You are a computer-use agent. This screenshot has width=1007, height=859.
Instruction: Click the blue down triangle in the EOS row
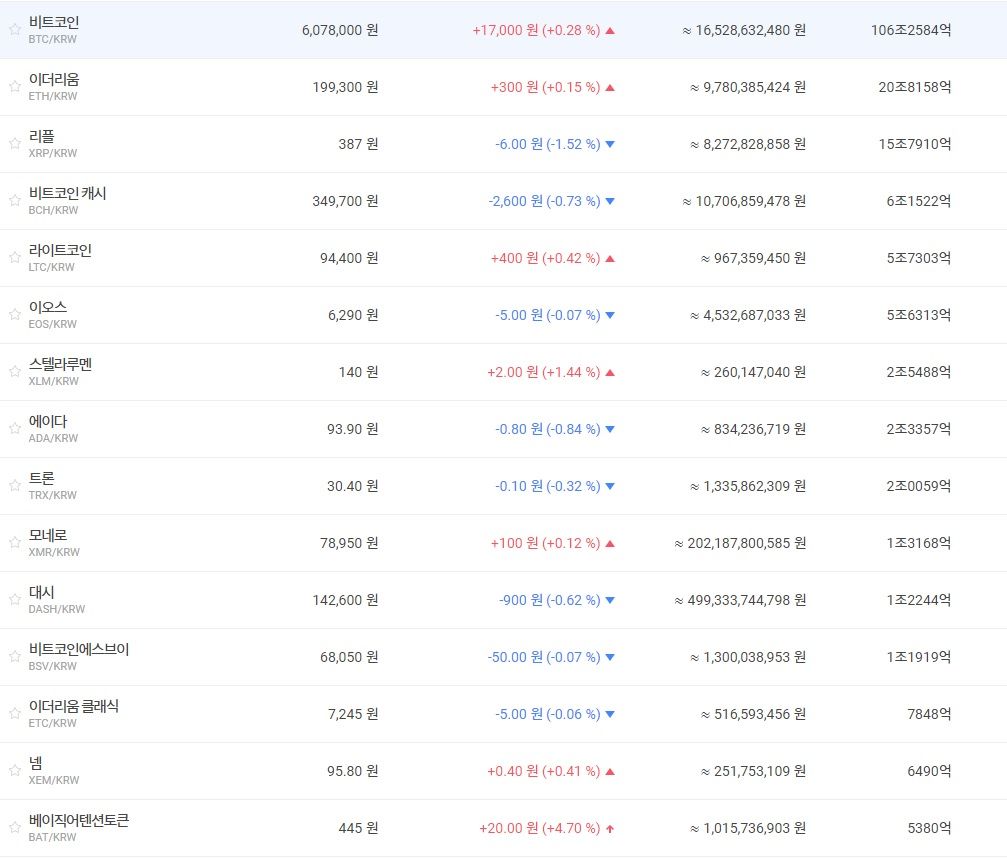610,315
